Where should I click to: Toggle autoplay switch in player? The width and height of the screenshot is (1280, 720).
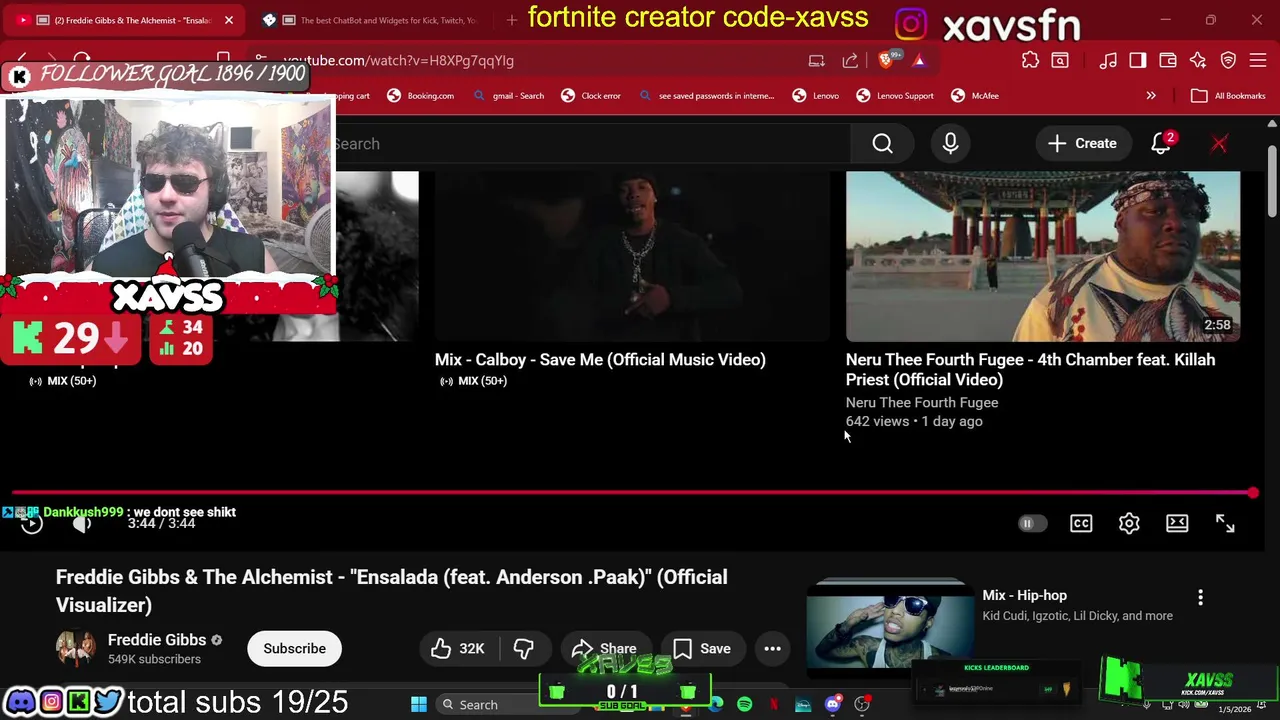1031,523
